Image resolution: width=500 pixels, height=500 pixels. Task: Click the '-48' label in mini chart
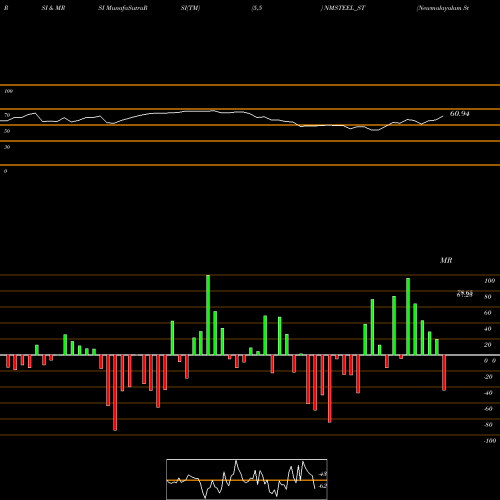tap(323, 474)
